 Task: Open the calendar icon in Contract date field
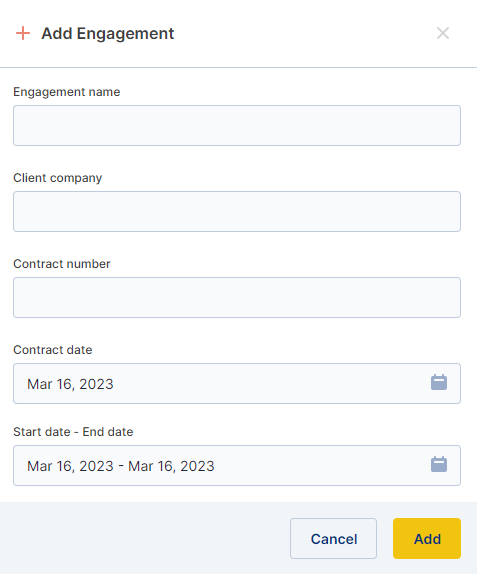(439, 383)
